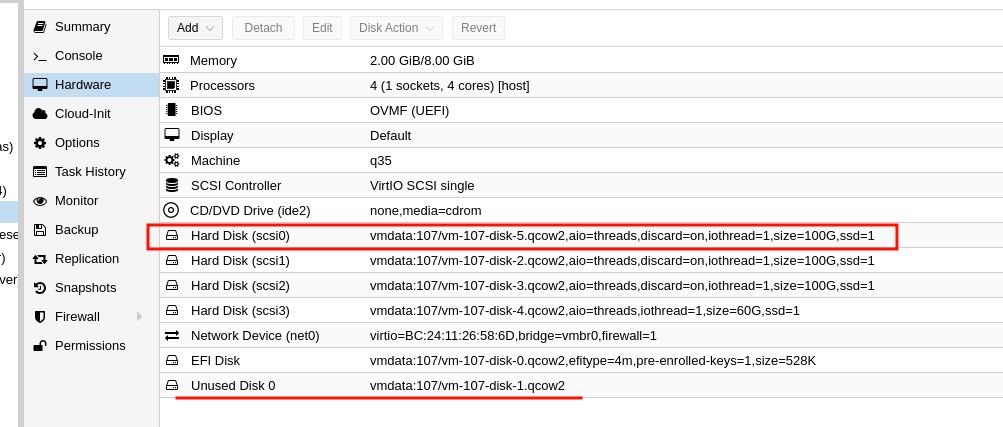1003x427 pixels.
Task: Select the Unused Disk 0 row
Action: [x=581, y=385]
